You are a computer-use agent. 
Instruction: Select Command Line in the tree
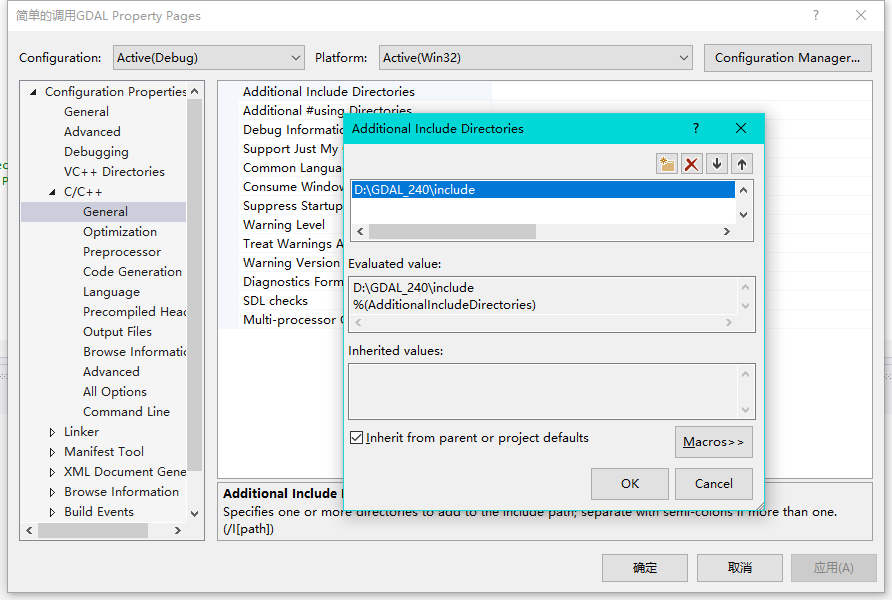[126, 411]
